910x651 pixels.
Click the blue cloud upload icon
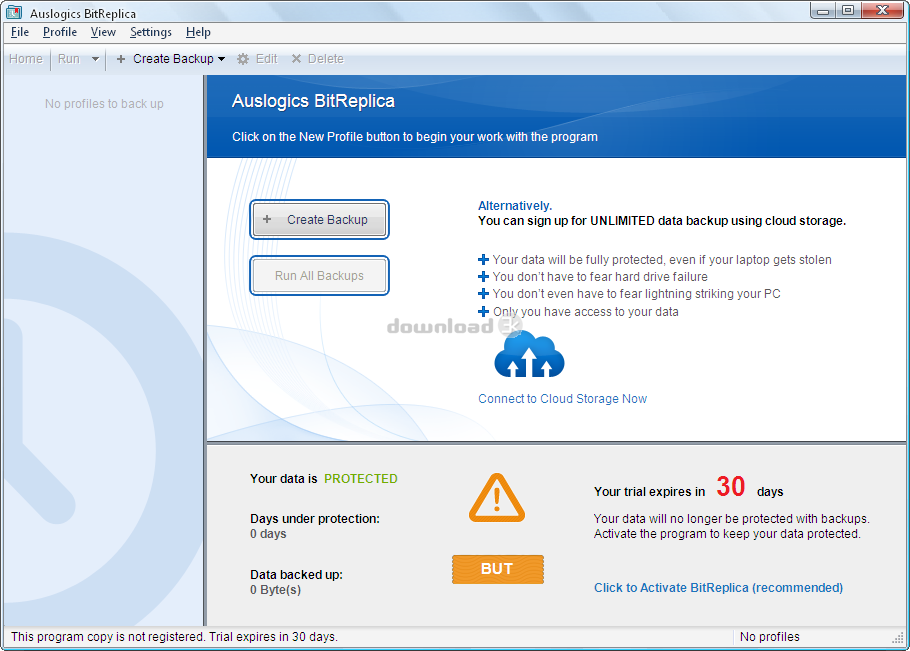coord(529,355)
